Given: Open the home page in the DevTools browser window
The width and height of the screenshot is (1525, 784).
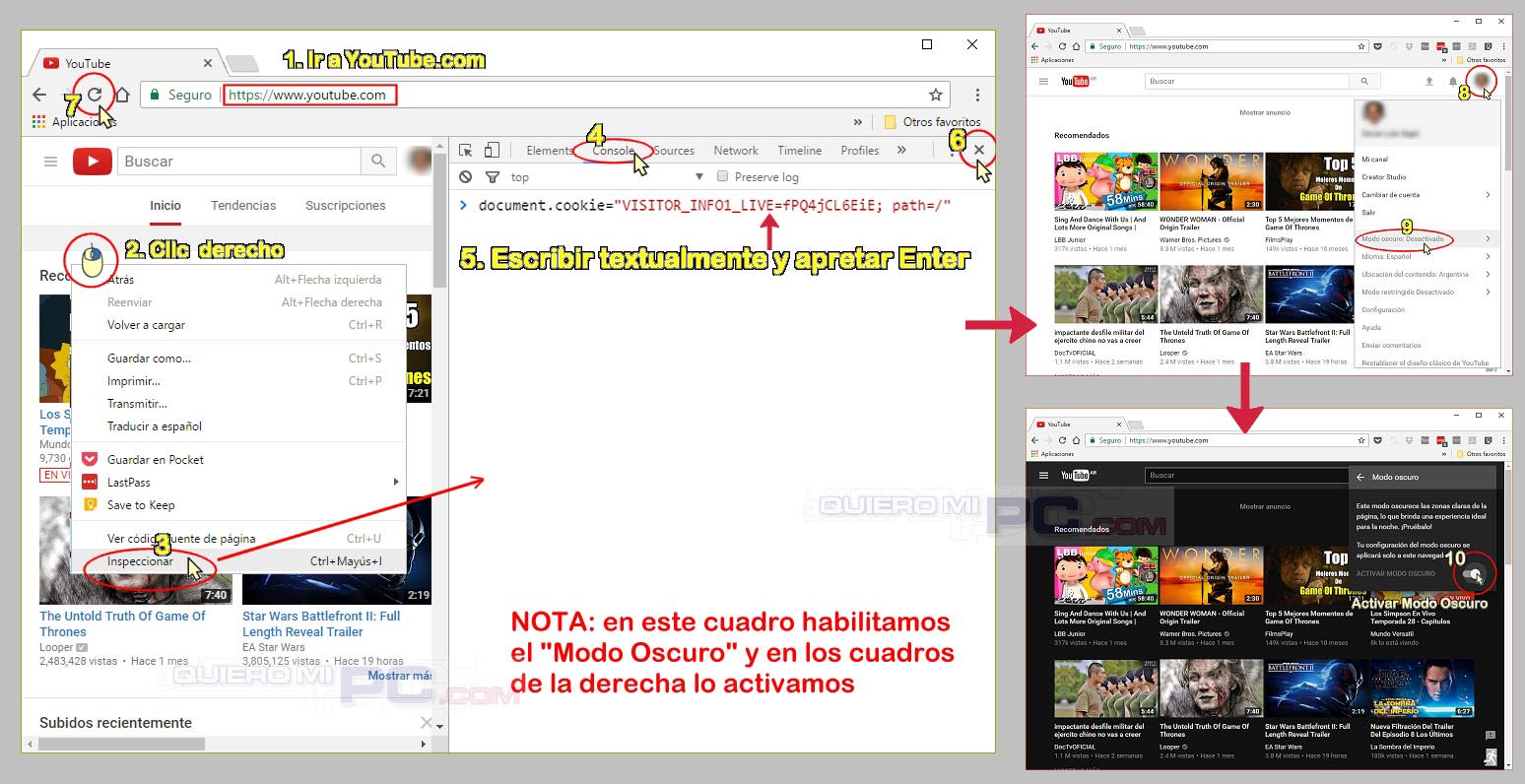Looking at the screenshot, I should (122, 95).
